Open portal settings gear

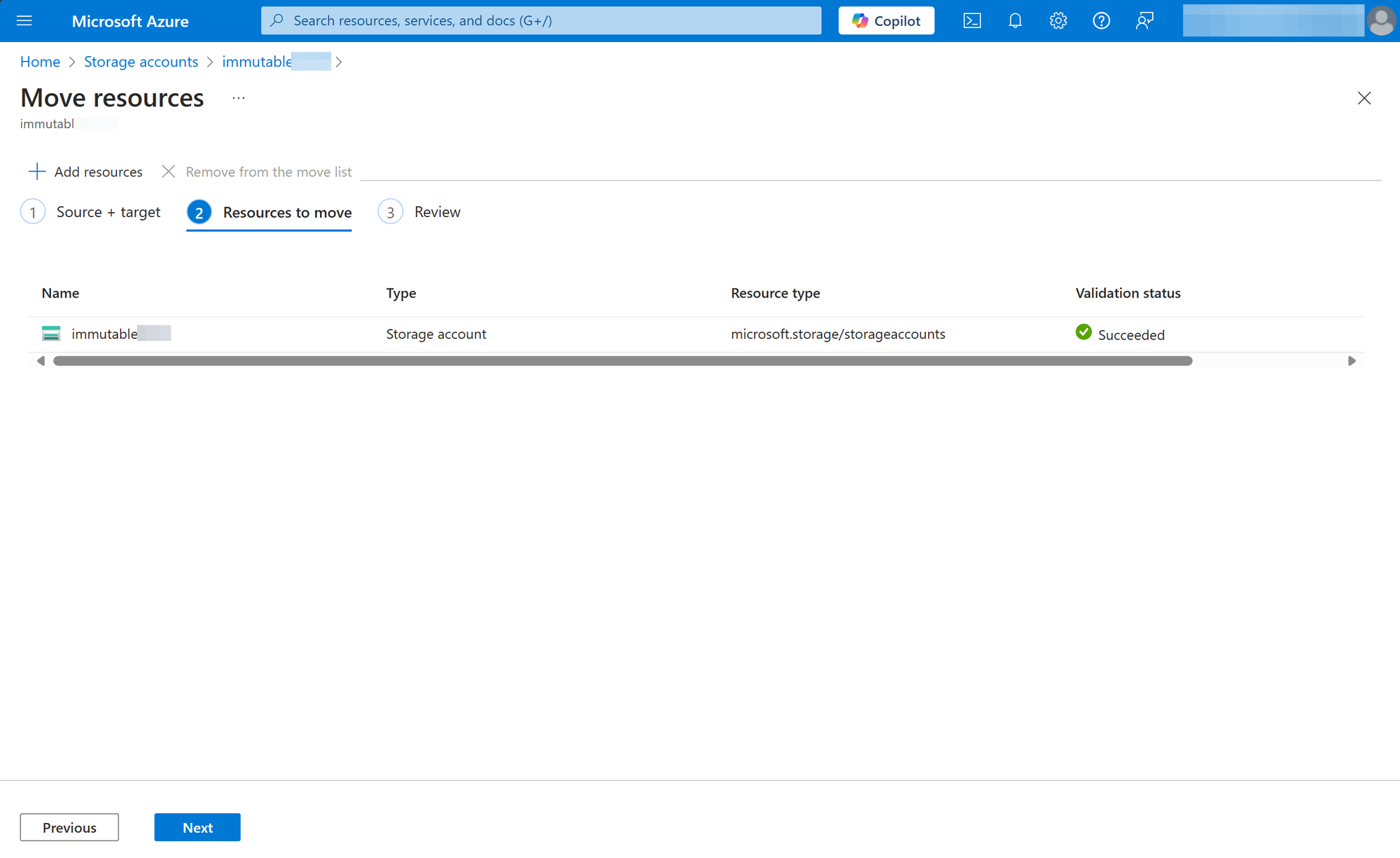[x=1058, y=21]
